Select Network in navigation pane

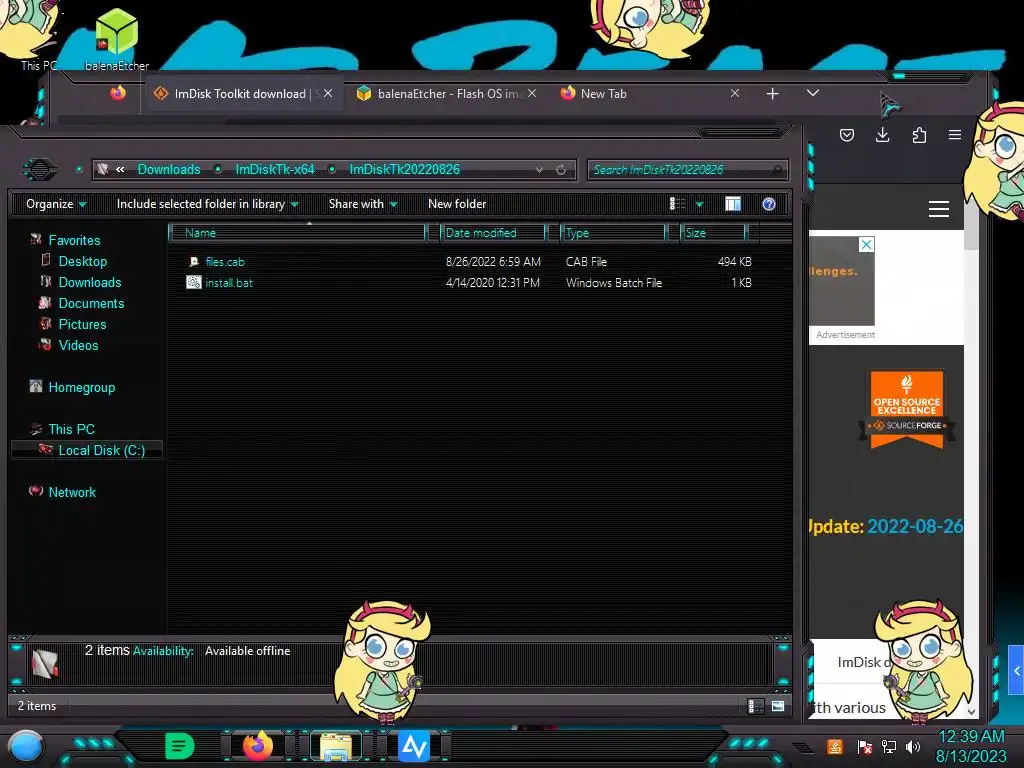[x=72, y=492]
